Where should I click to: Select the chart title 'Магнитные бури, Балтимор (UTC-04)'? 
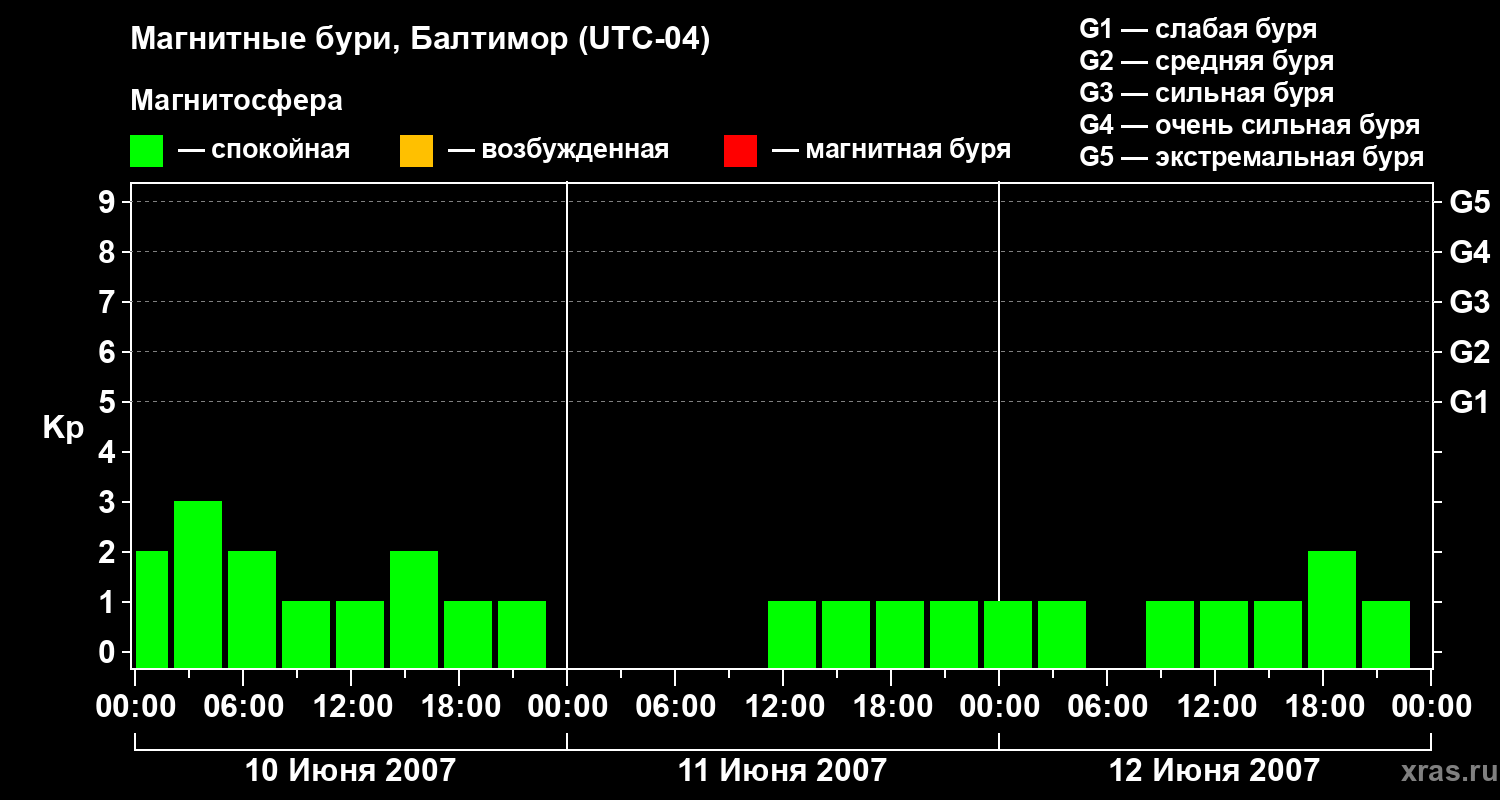coord(420,41)
